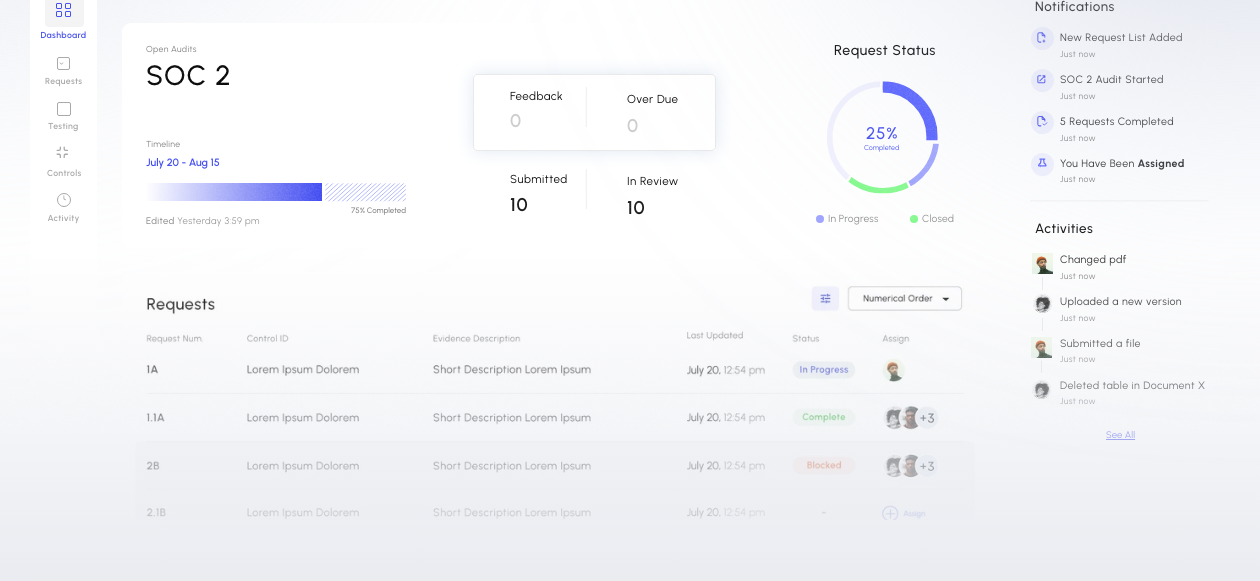1260x581 pixels.
Task: Click the plus Assign icon in row 2.1B
Action: (x=890, y=513)
